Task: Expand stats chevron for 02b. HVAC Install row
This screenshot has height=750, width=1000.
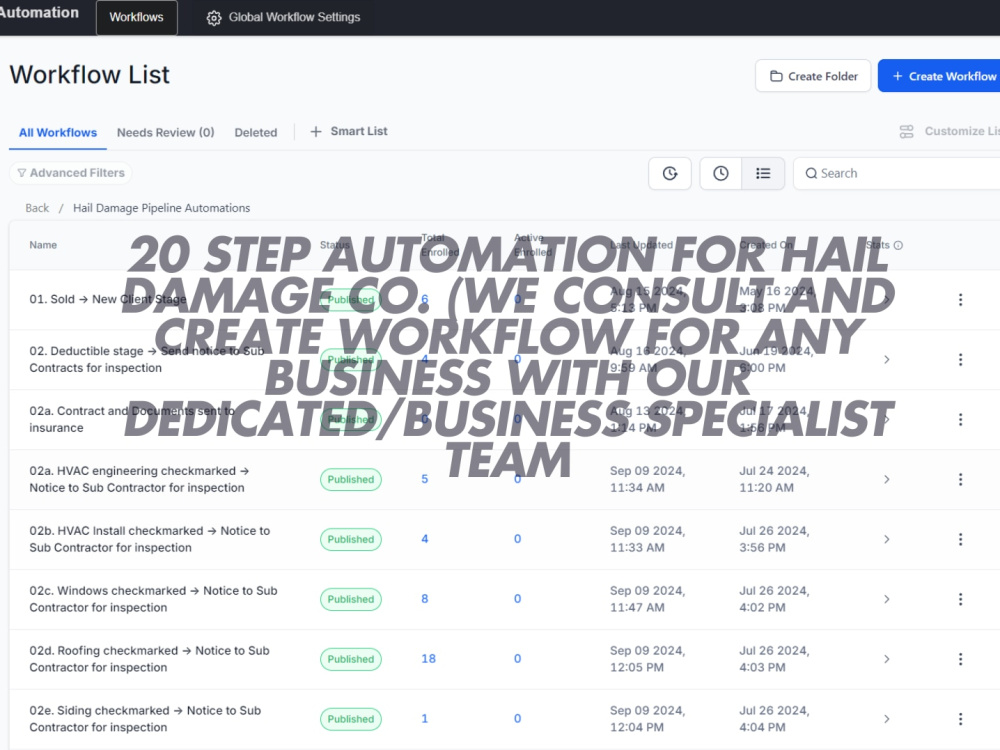Action: 886,540
